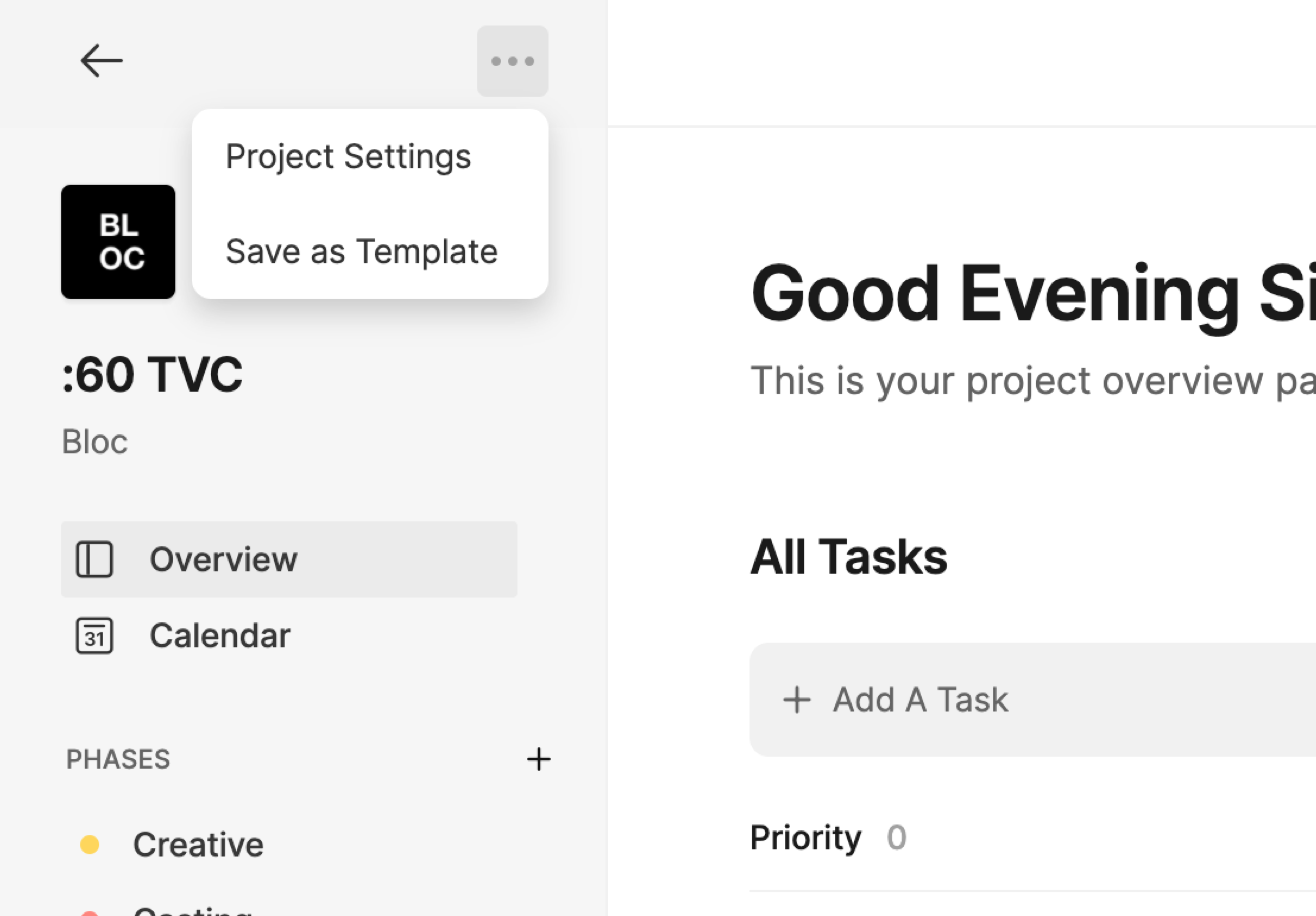Click the All Tasks heading
Viewport: 1316px width, 916px height.
coord(848,557)
